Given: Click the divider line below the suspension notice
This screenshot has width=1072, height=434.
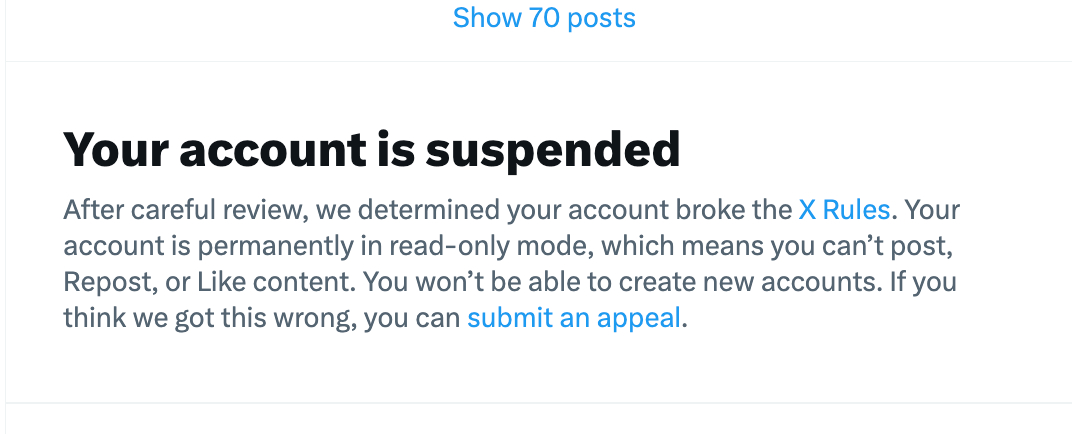Looking at the screenshot, I should tap(538, 403).
